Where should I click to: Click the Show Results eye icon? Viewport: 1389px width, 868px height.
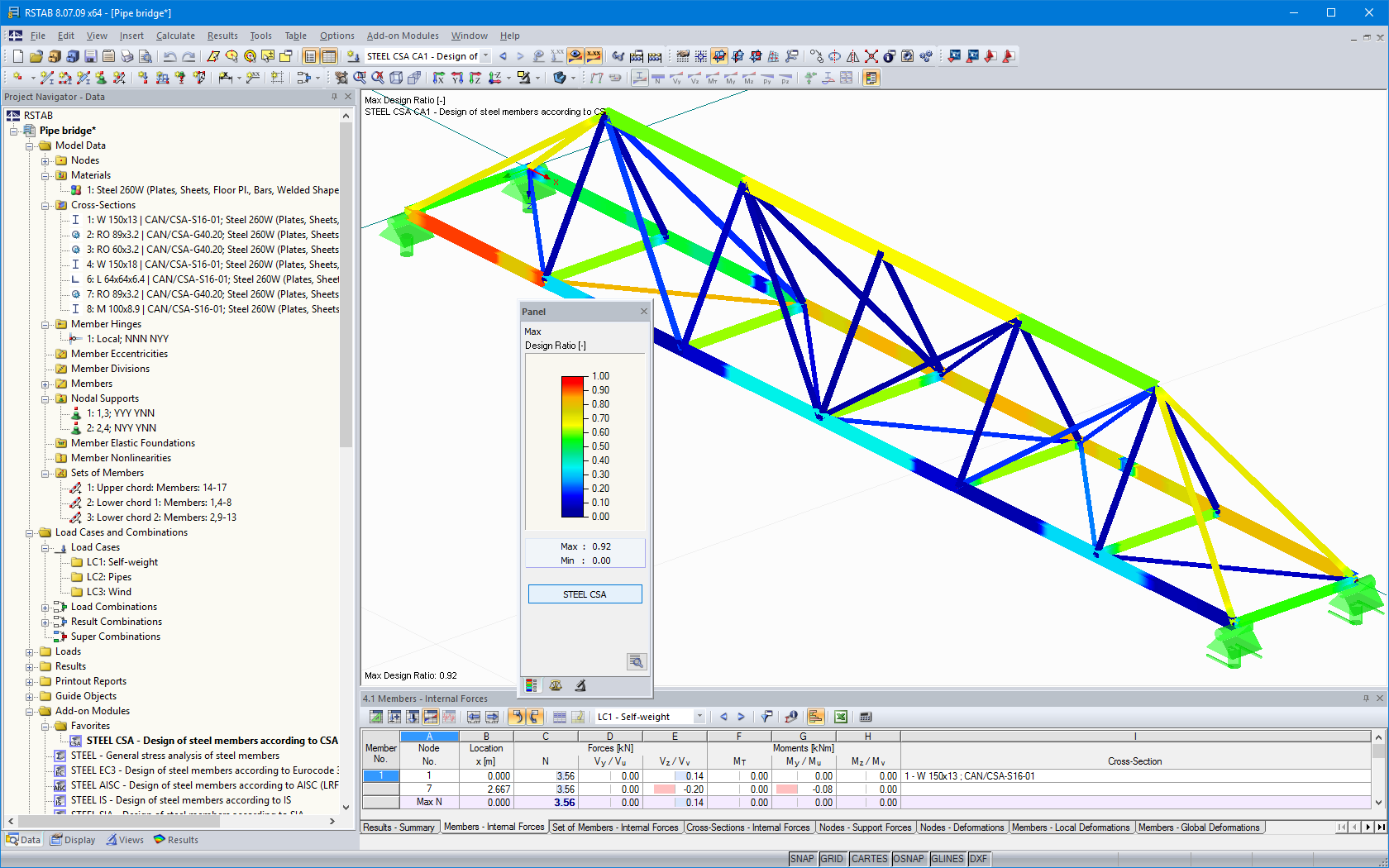575,56
